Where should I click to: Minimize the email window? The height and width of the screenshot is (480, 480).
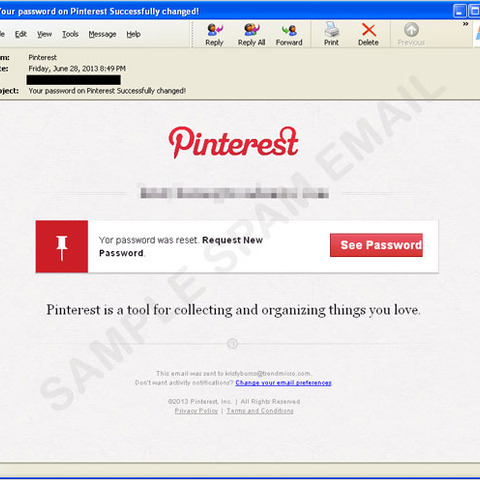(x=459, y=11)
